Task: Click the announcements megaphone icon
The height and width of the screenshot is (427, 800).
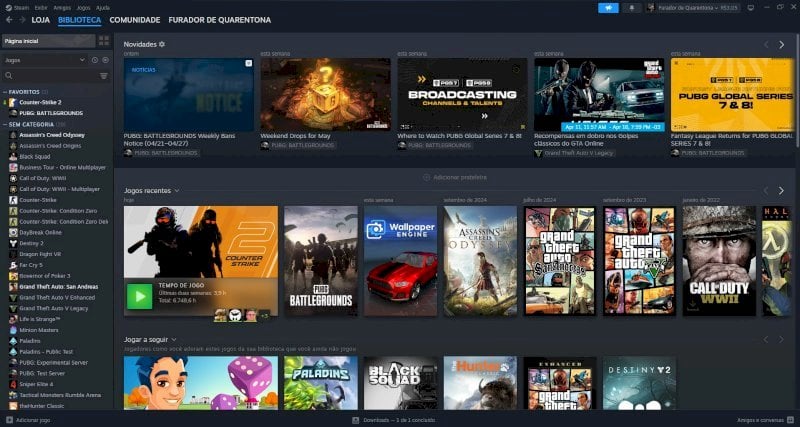Action: point(608,8)
